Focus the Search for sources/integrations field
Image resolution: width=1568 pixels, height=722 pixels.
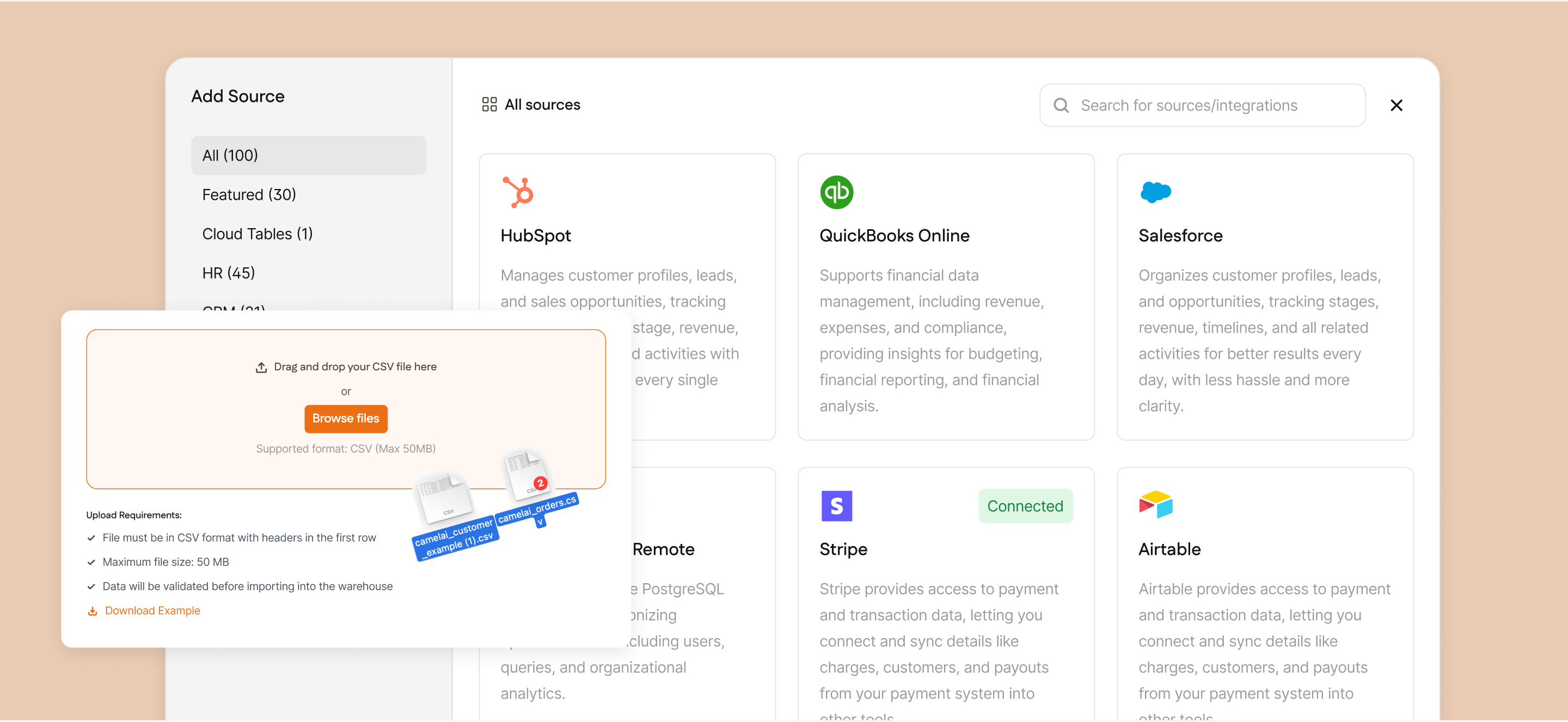point(1202,105)
